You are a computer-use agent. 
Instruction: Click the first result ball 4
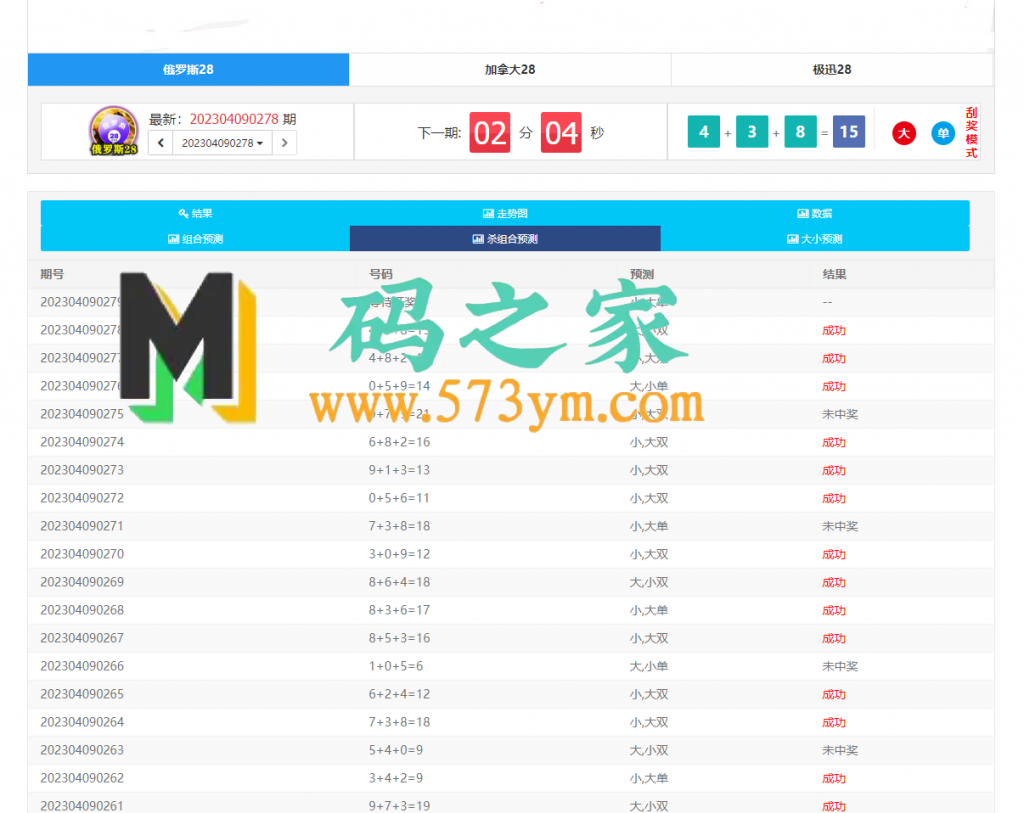pyautogui.click(x=703, y=132)
